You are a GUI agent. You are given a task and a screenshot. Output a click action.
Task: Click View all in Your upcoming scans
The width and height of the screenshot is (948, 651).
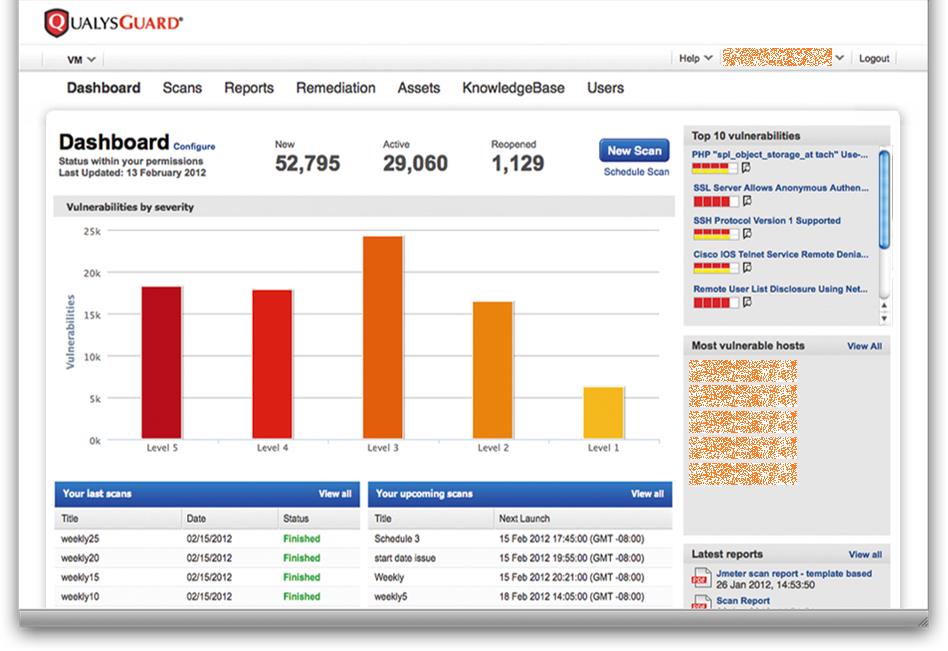click(647, 494)
